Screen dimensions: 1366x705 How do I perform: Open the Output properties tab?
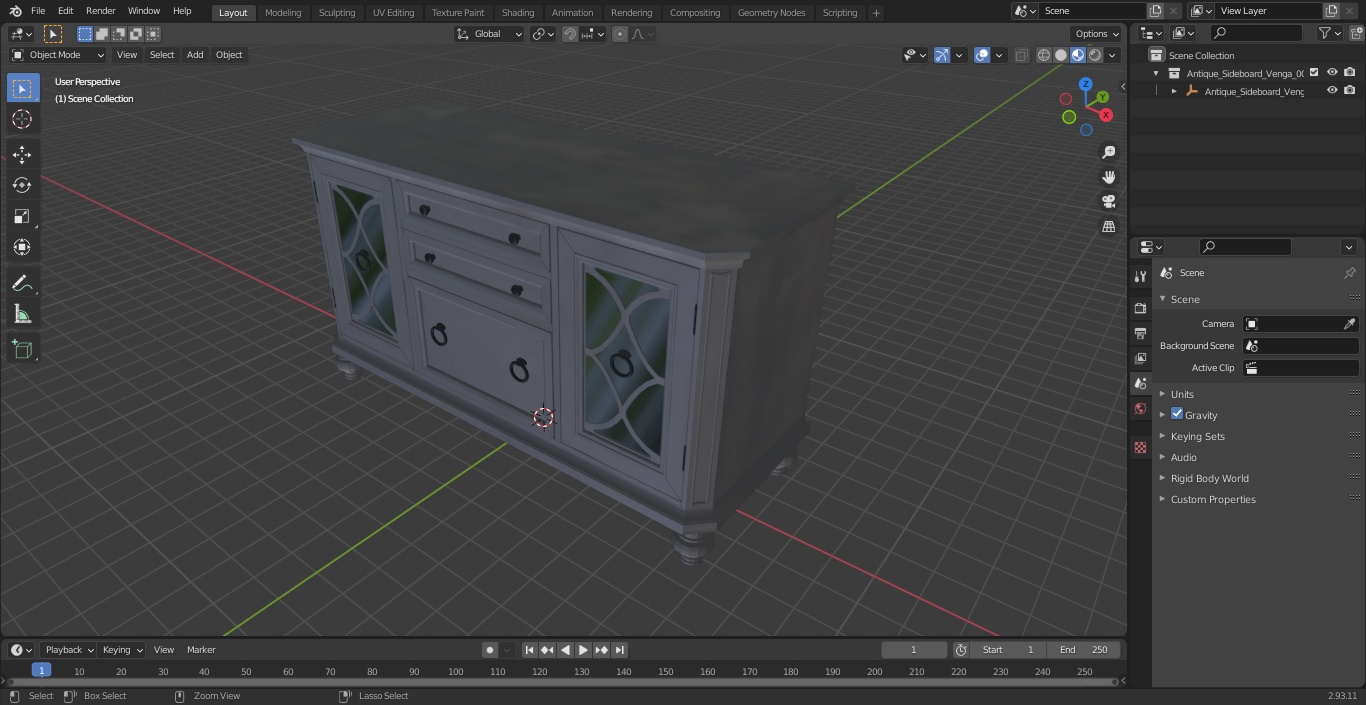(1140, 333)
